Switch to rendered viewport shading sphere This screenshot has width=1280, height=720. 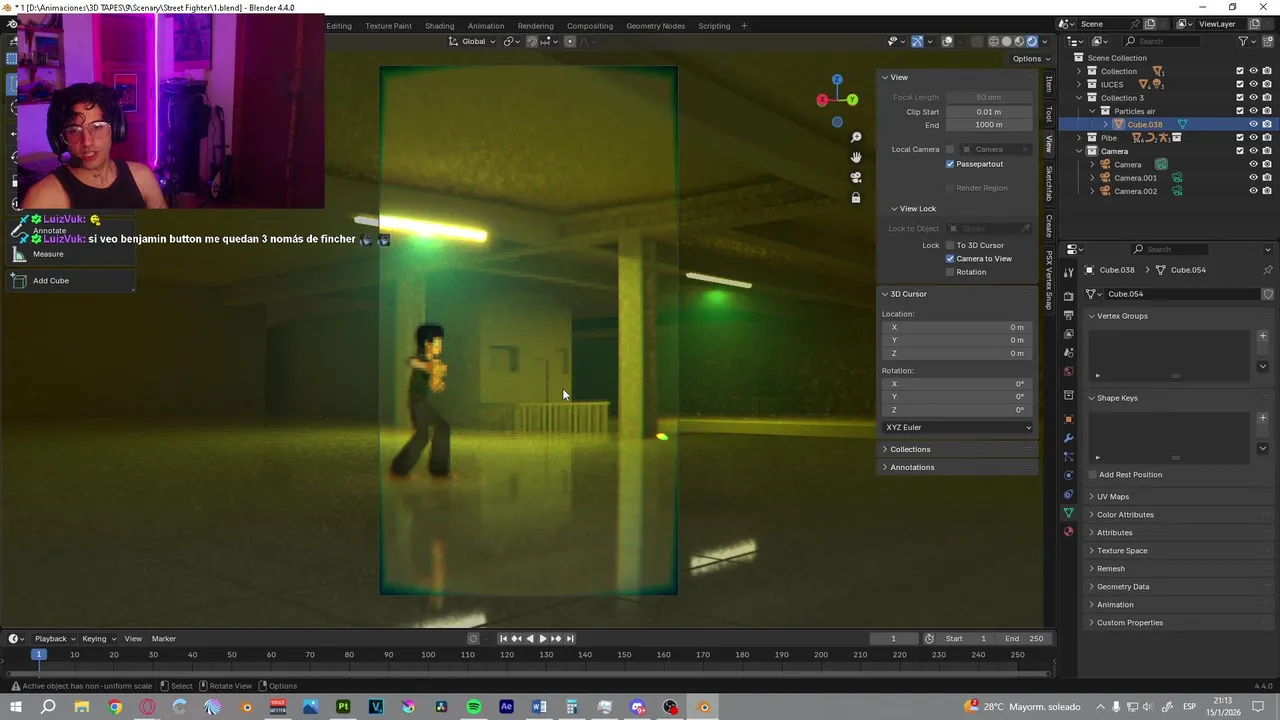(1032, 41)
